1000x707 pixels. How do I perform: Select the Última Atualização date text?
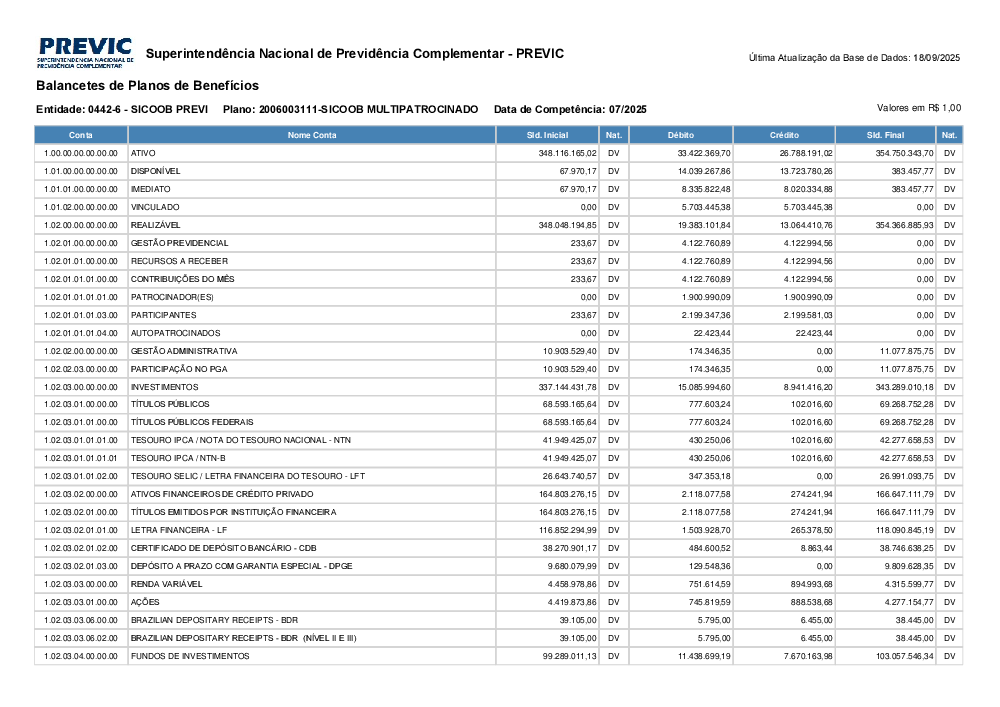tap(854, 58)
